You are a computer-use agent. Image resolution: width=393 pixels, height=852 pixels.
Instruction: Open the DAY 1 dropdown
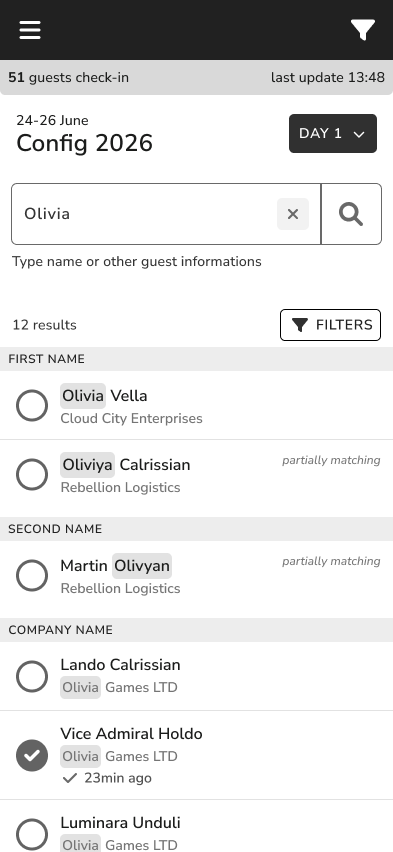coord(333,134)
